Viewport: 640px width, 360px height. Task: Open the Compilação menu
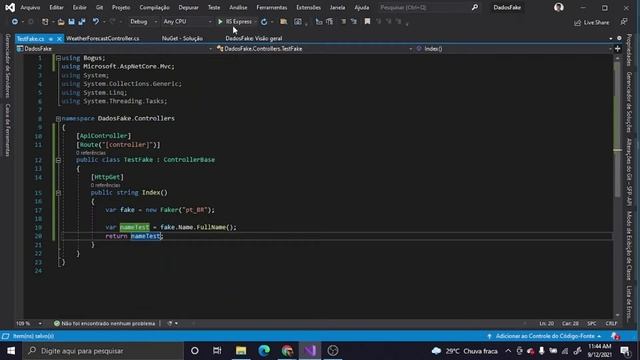click(154, 7)
